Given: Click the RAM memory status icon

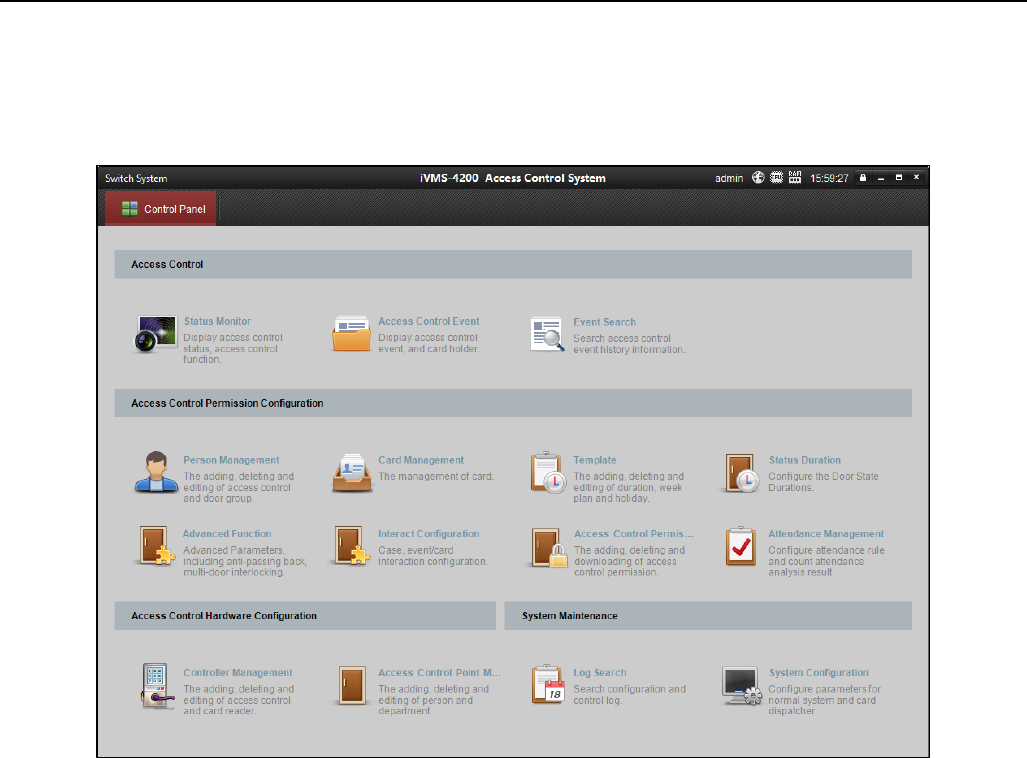Looking at the screenshot, I should [794, 178].
